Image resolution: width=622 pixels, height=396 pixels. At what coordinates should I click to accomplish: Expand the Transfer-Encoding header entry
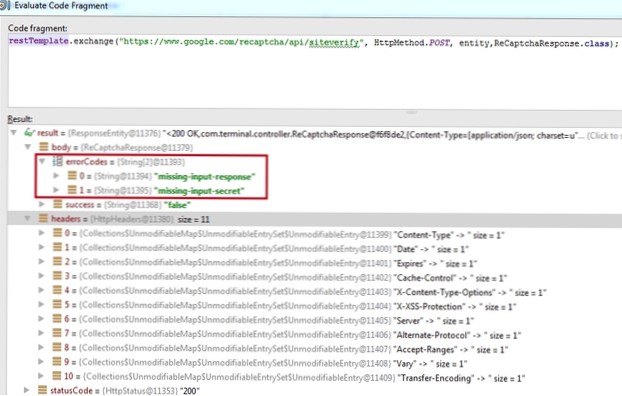coord(42,376)
